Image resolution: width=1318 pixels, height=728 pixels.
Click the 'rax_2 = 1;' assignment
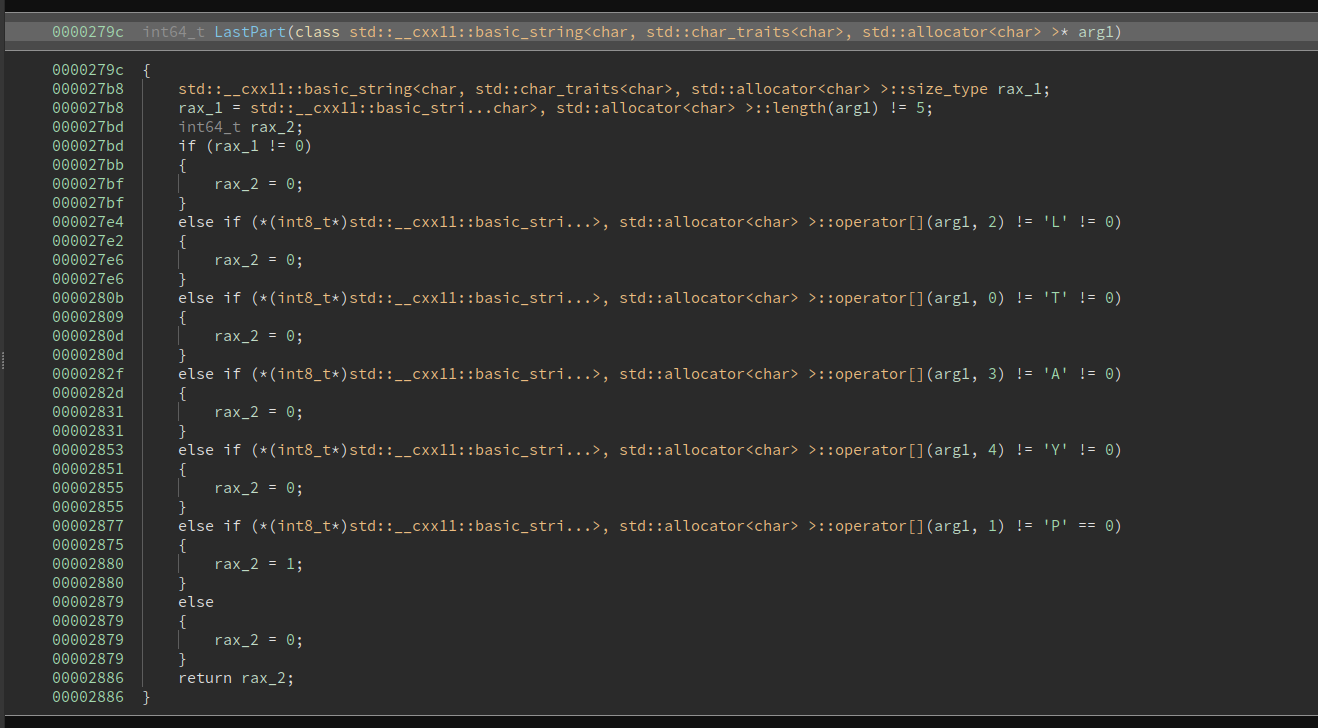click(x=258, y=564)
